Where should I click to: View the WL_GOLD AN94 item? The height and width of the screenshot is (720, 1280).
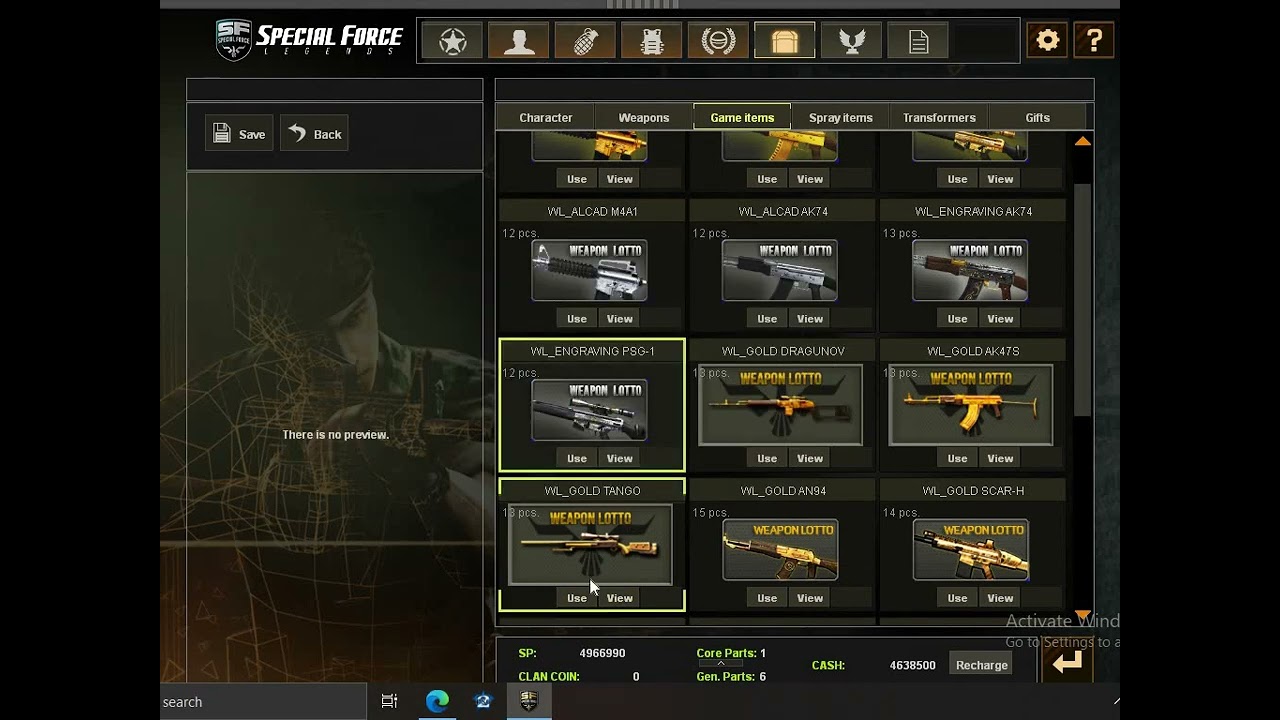810,598
